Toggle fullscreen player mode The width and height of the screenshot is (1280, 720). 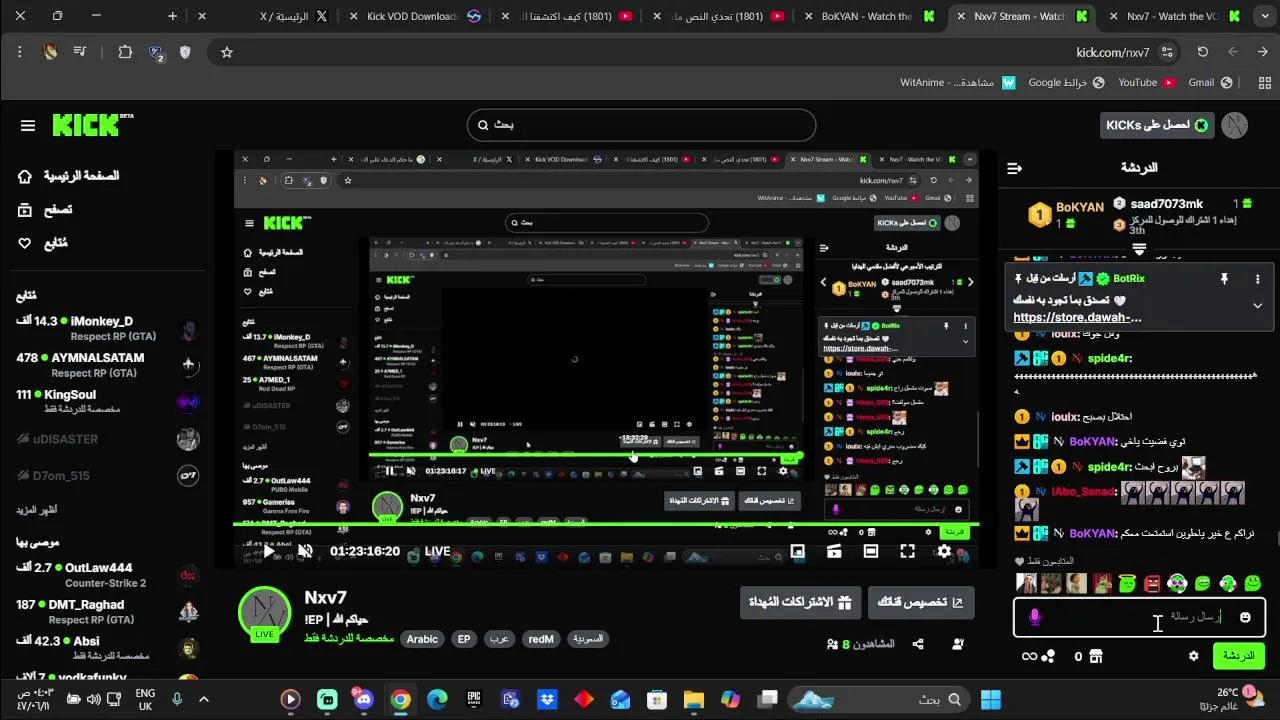point(907,551)
